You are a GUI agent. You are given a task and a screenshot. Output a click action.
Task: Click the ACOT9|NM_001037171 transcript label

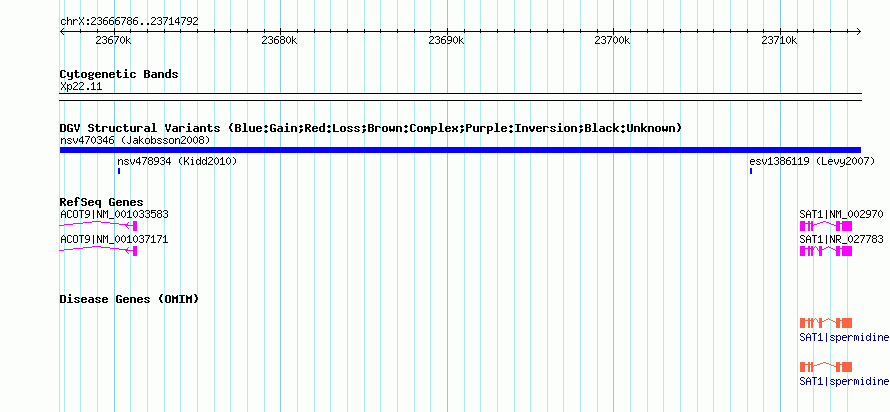click(114, 239)
